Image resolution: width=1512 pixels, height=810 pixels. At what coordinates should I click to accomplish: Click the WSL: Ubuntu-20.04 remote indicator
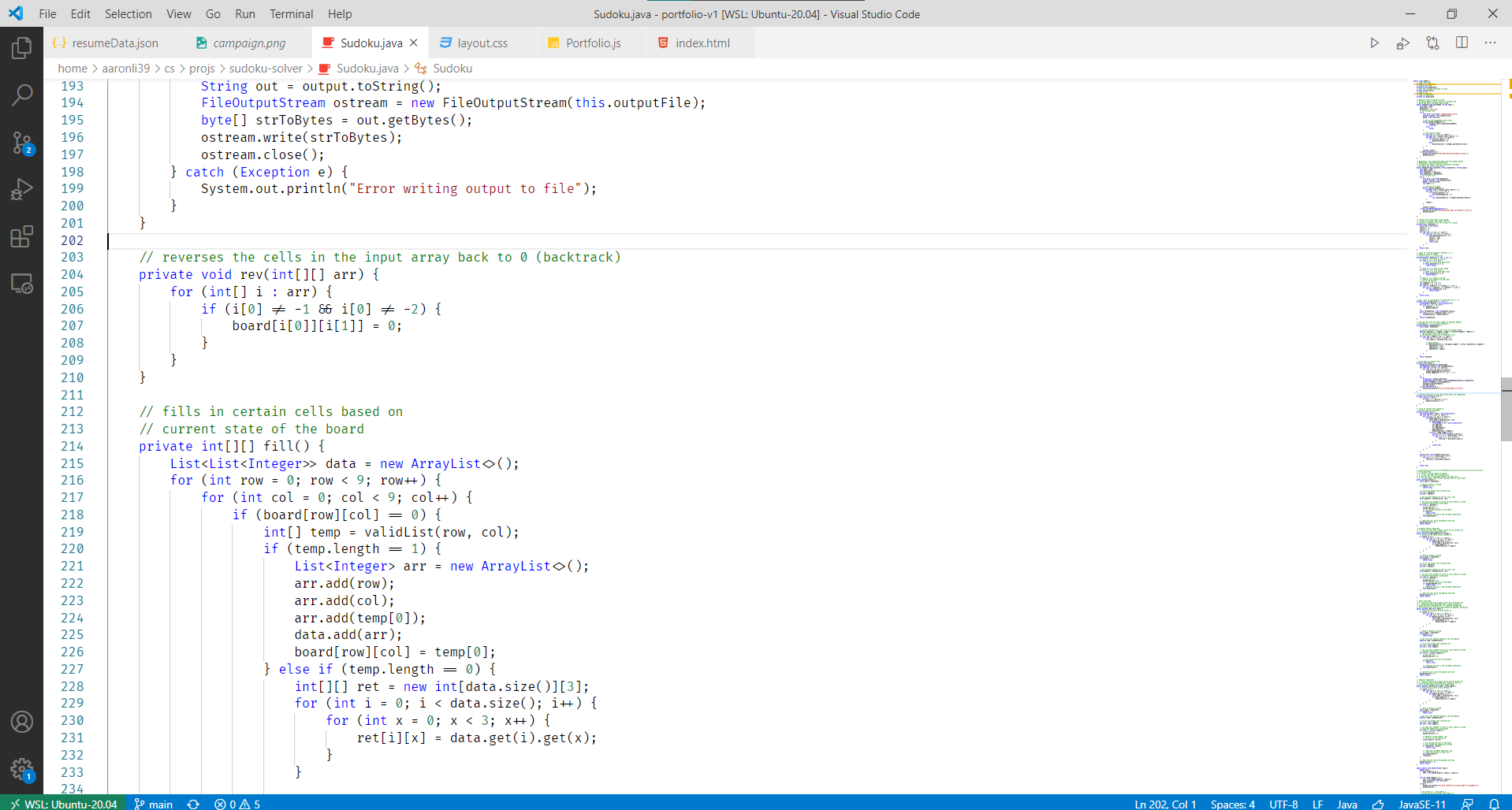point(63,804)
